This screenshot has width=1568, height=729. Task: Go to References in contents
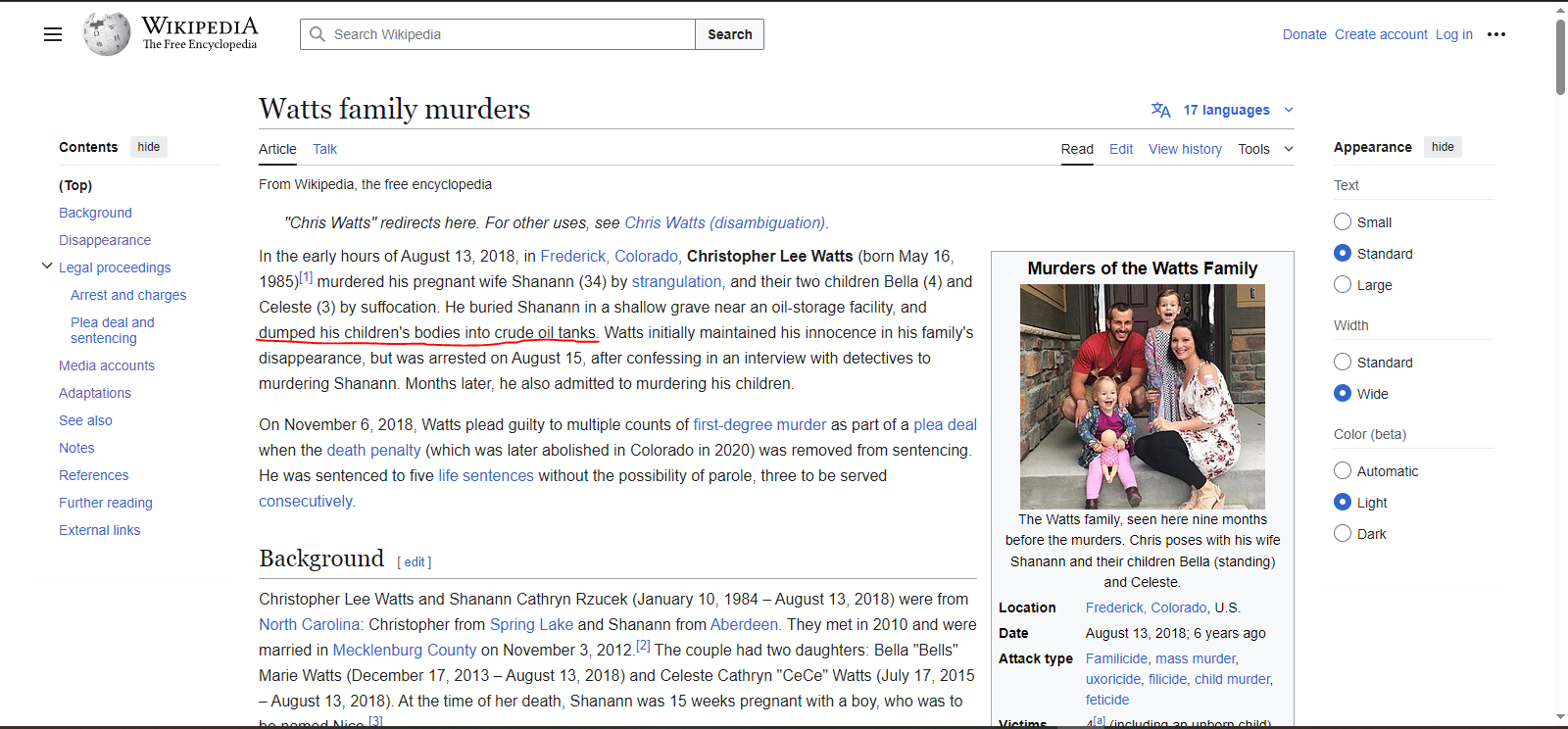[94, 475]
